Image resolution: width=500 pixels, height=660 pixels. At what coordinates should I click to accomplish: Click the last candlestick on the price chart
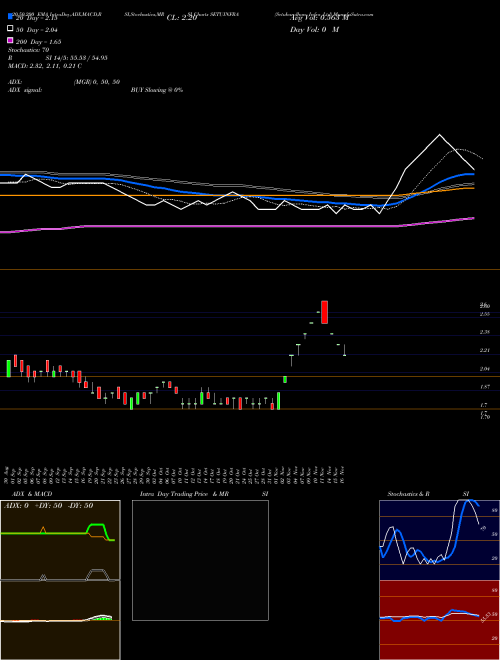[x=345, y=350]
